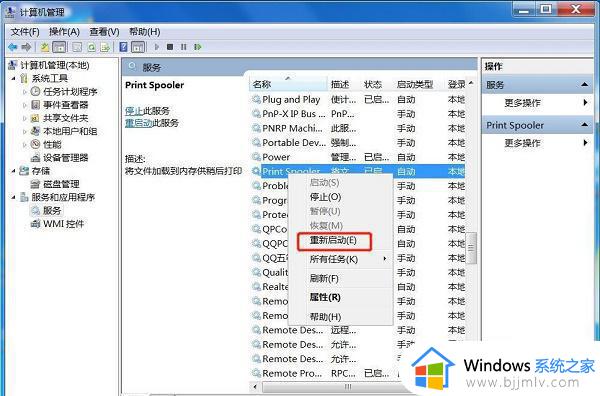Click the services list vertical scrollbar thumb
Viewport: 600px width, 396px height.
pyautogui.click(x=471, y=248)
